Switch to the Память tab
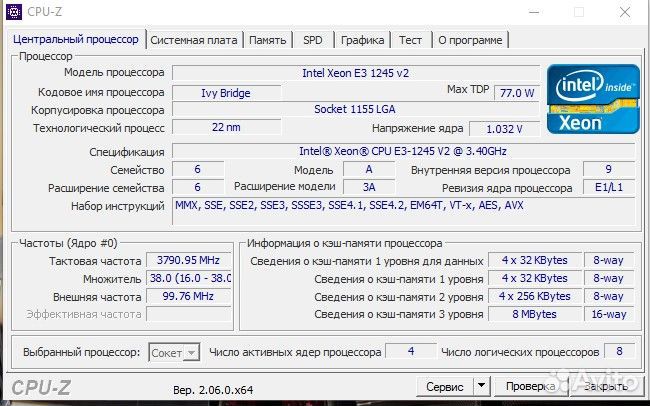Viewport: 650px width, 406px height. pos(267,40)
